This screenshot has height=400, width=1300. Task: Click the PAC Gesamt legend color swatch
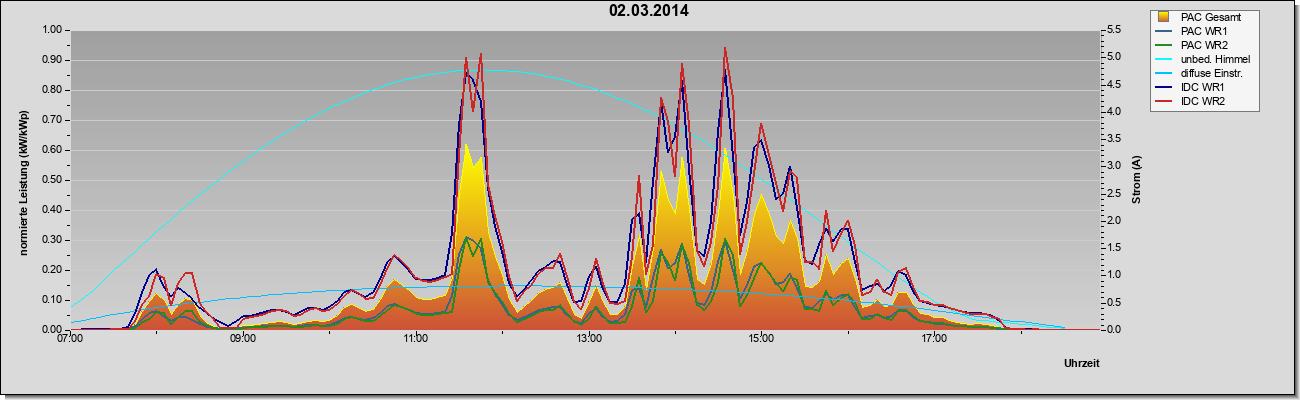1165,17
